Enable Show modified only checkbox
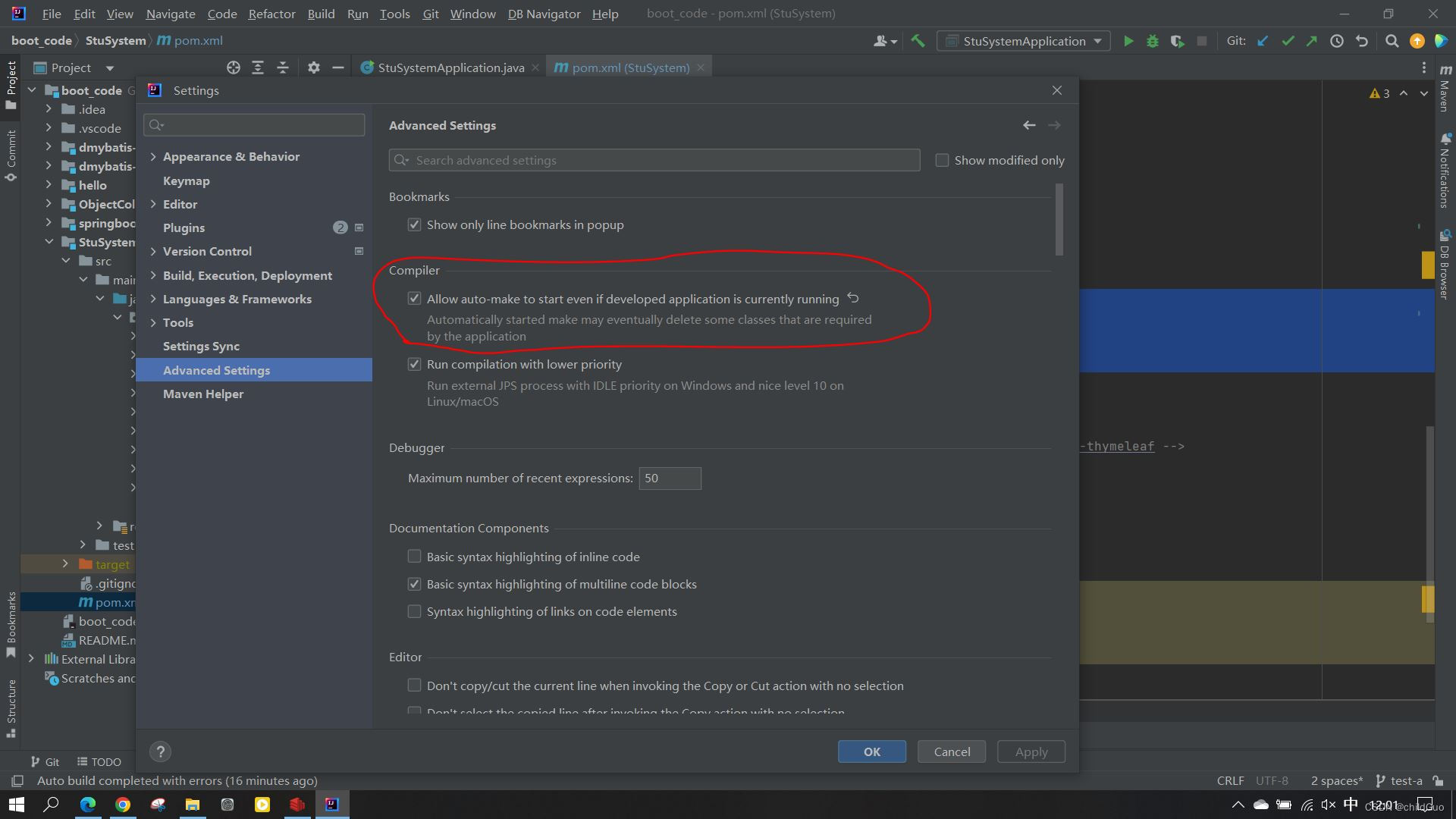1456x819 pixels. [x=942, y=160]
